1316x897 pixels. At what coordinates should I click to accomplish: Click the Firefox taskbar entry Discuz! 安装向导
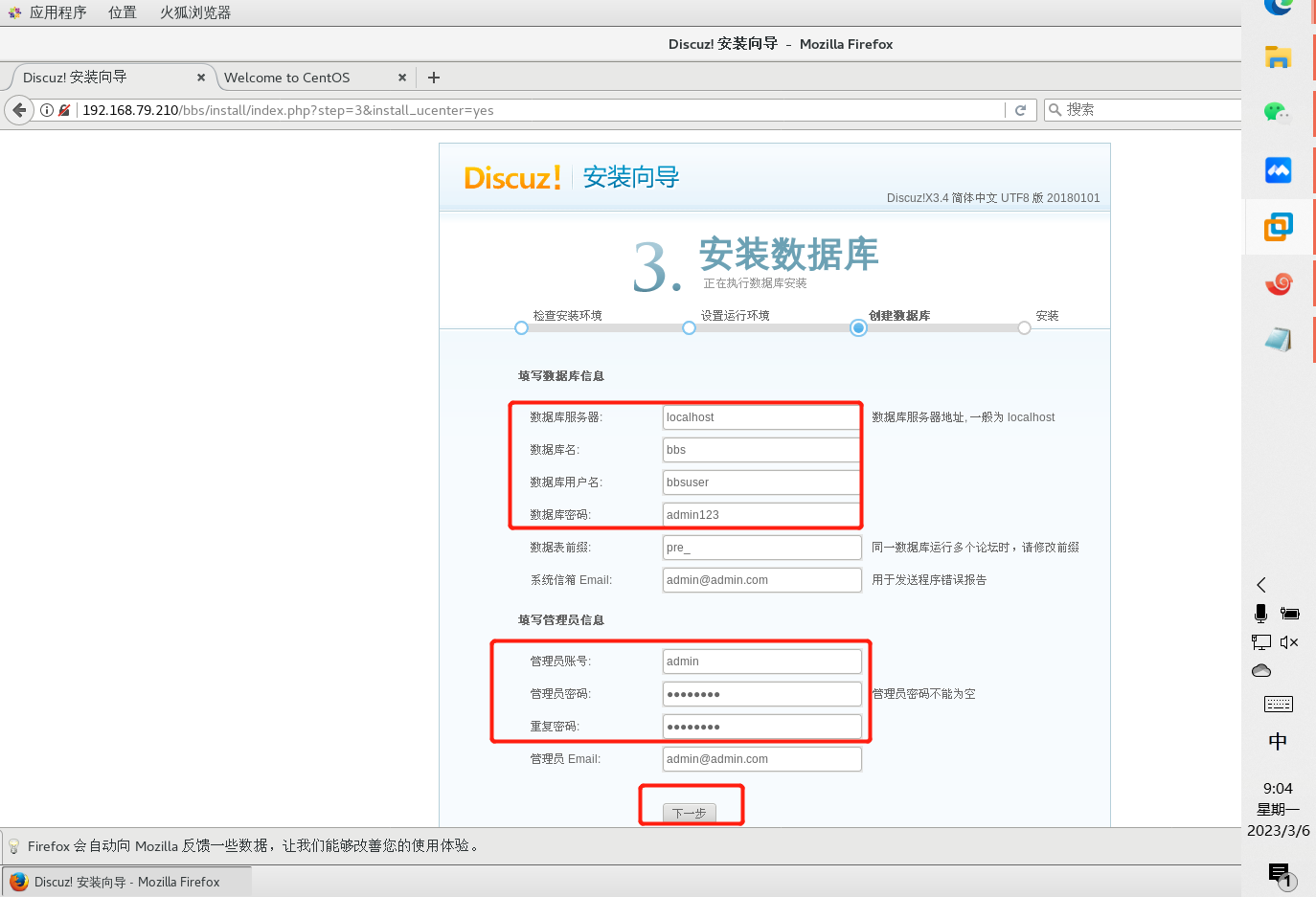click(127, 882)
